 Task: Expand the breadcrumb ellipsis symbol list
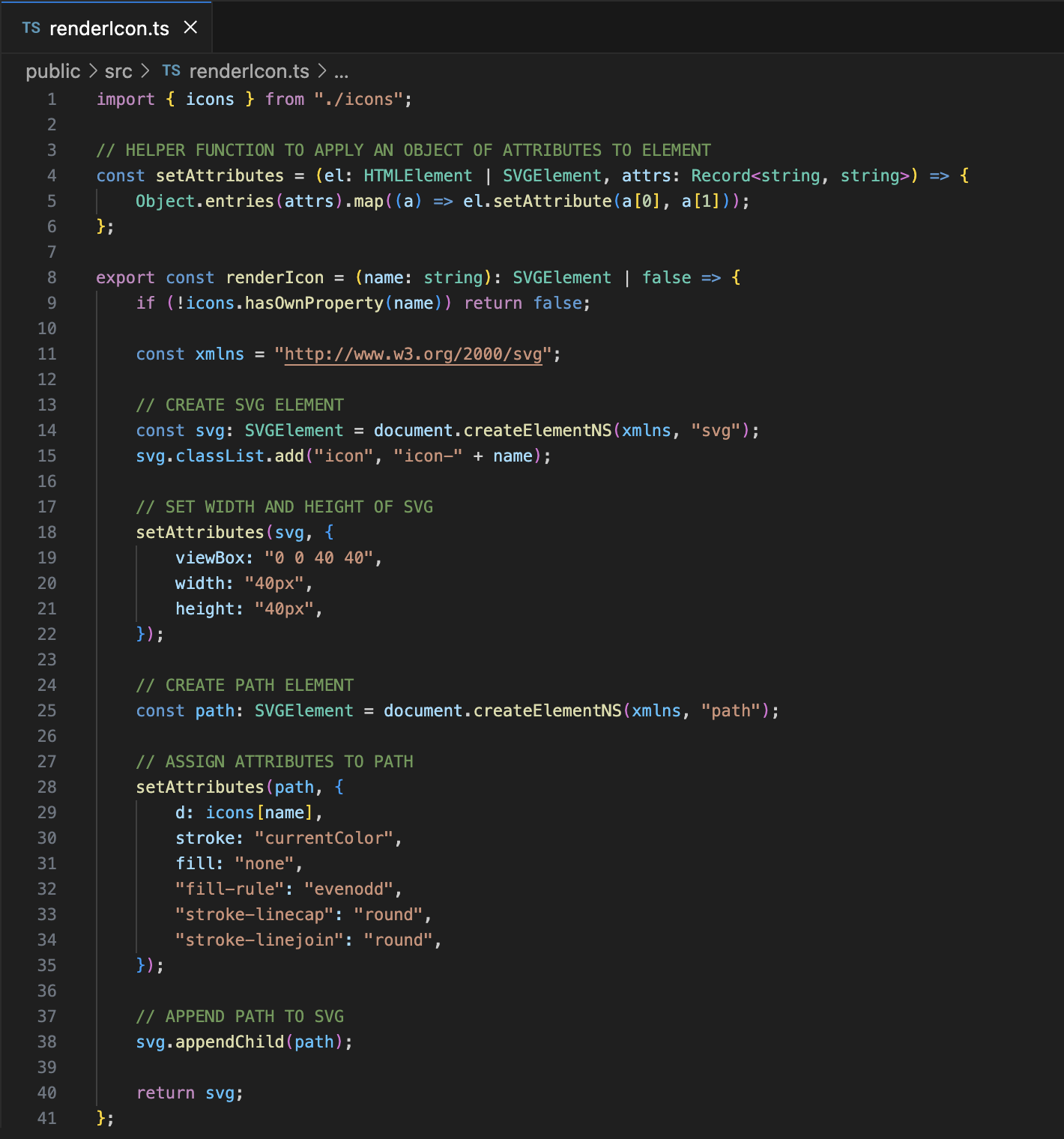pos(341,73)
